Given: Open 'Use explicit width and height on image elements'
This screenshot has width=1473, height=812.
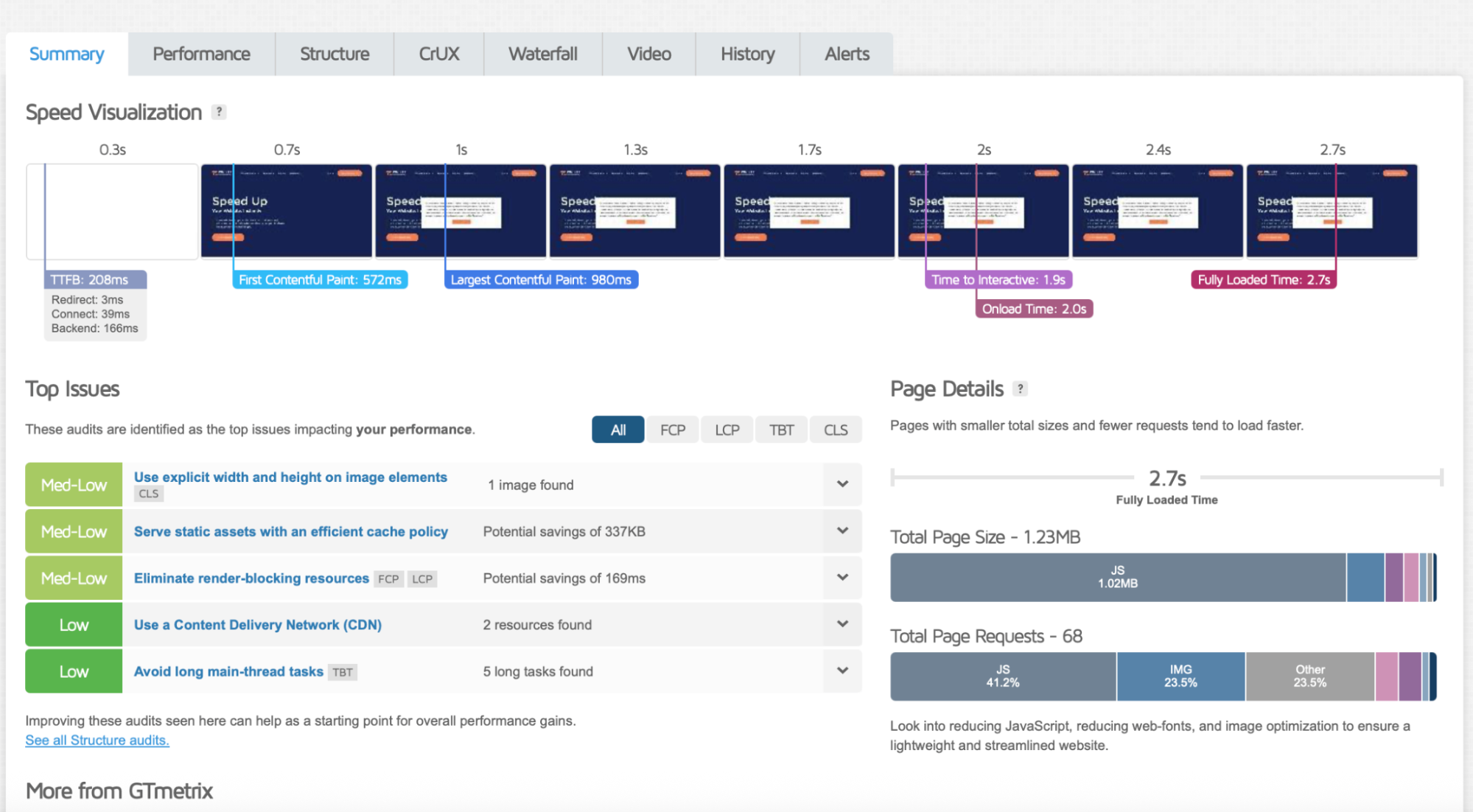Looking at the screenshot, I should 290,477.
